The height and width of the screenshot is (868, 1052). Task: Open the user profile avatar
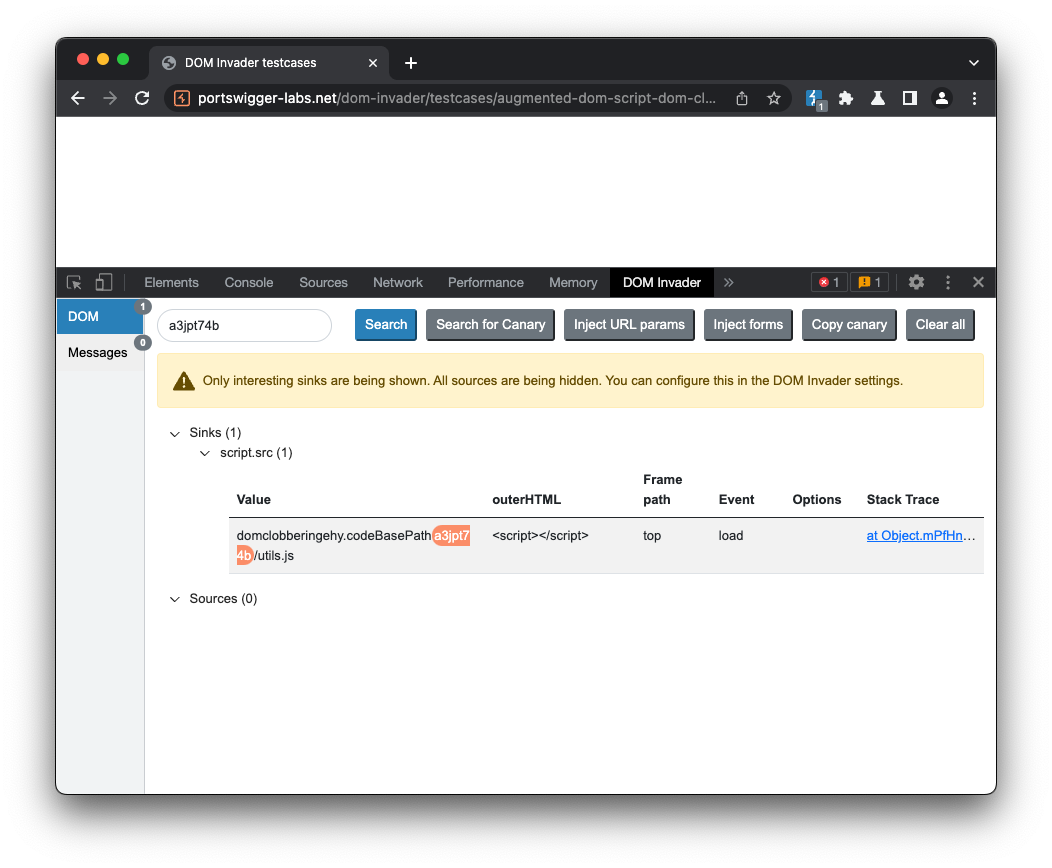[x=942, y=99]
